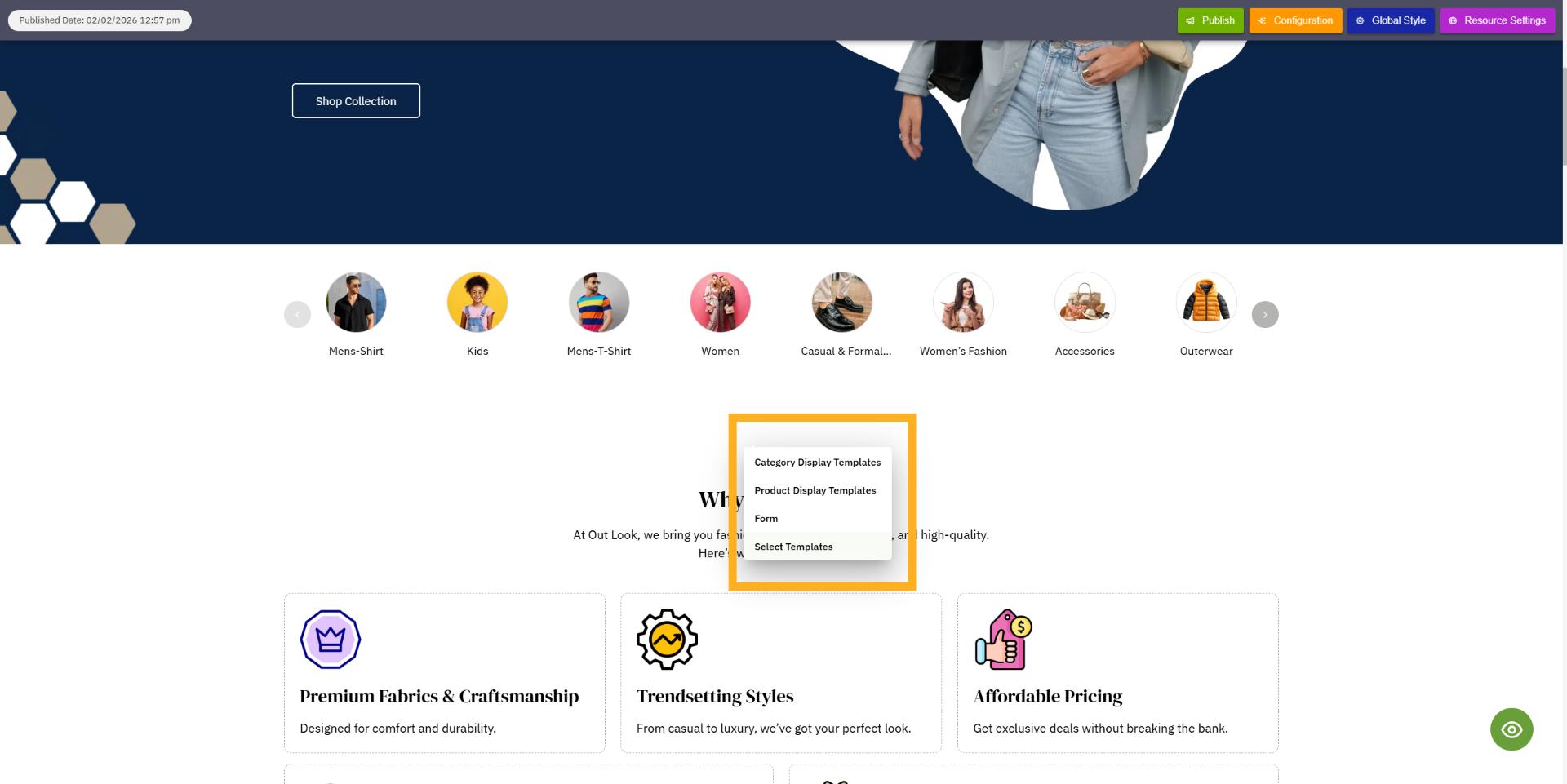The height and width of the screenshot is (784, 1567).
Task: Click the Published Date field
Action: click(100, 20)
